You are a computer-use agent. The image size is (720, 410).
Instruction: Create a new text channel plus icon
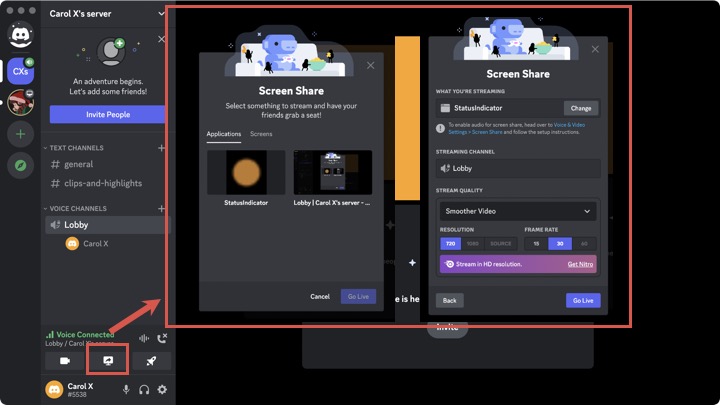(x=161, y=148)
